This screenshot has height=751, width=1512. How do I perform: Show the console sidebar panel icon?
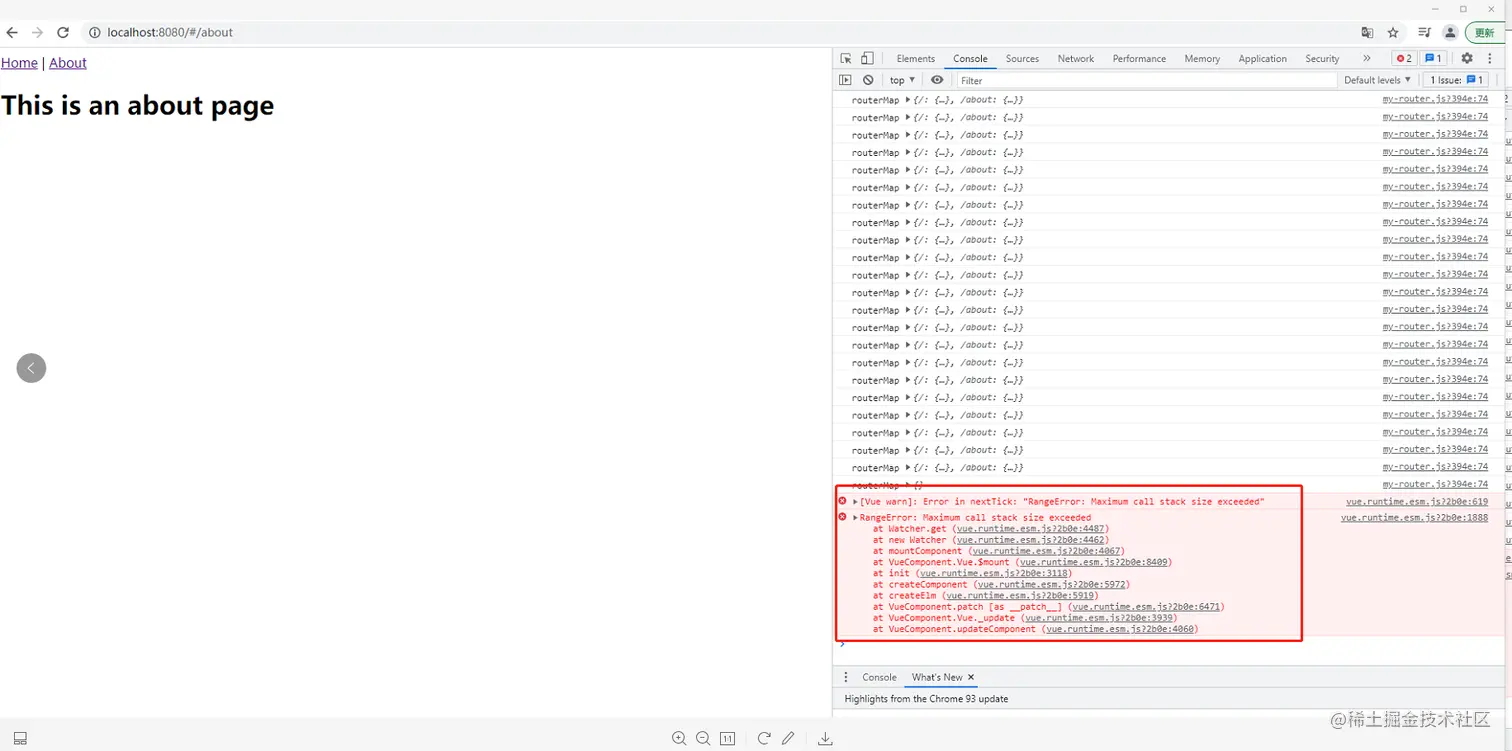[846, 80]
